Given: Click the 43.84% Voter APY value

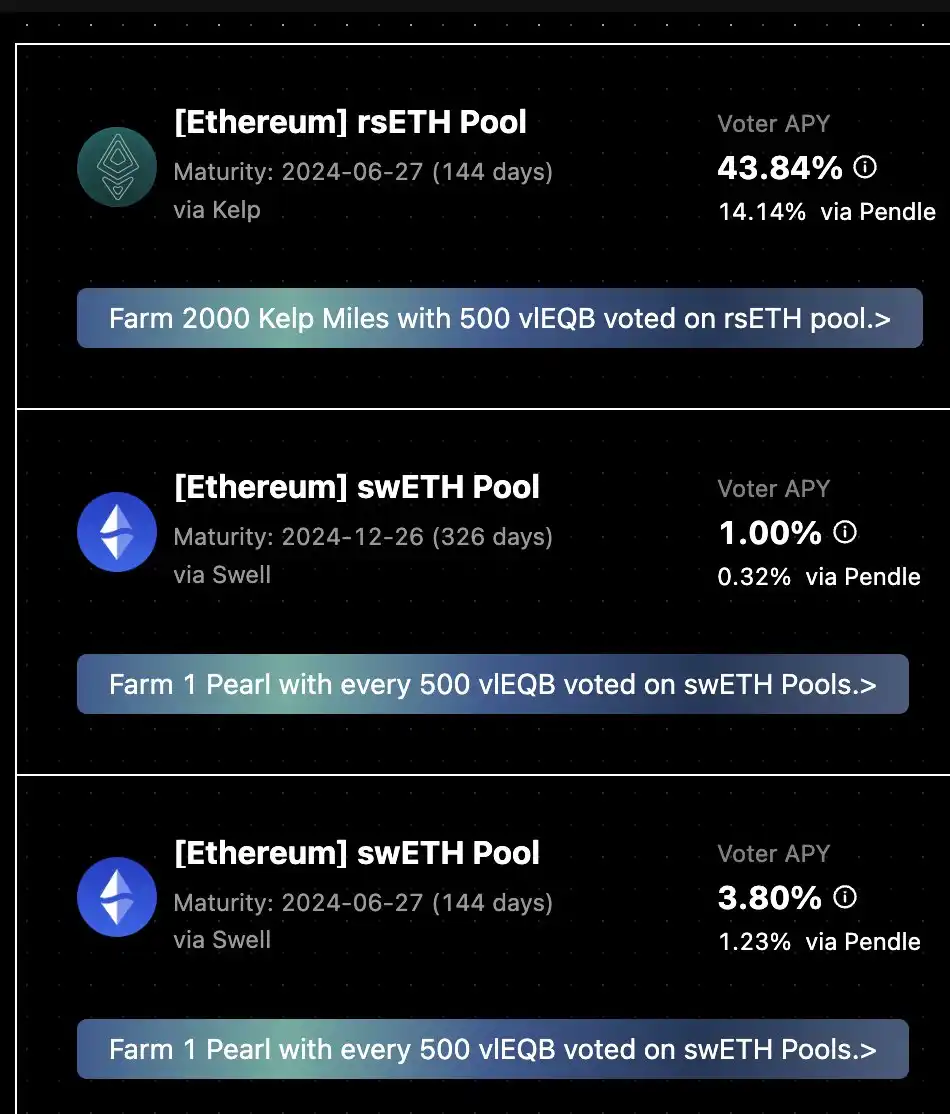Looking at the screenshot, I should [x=780, y=168].
